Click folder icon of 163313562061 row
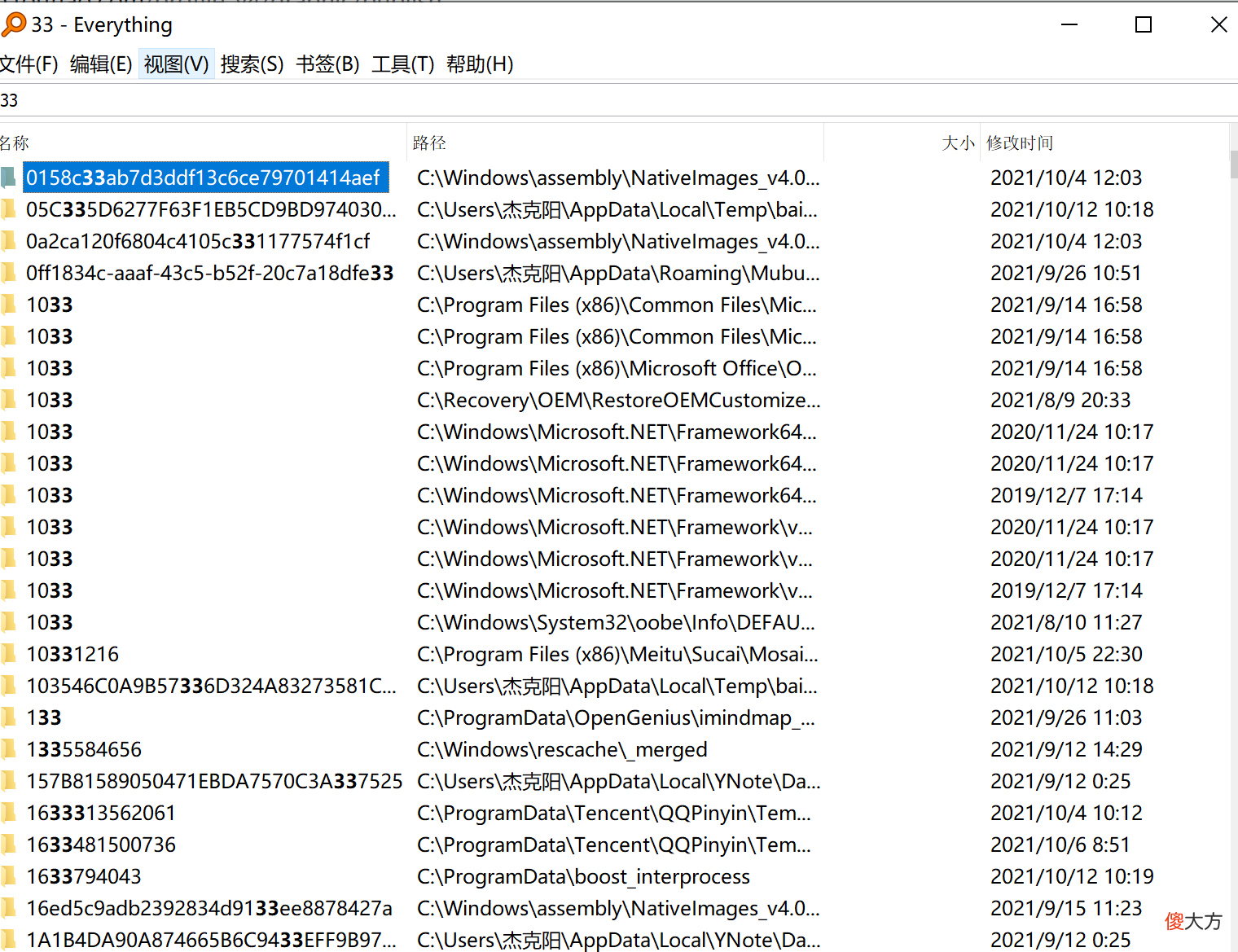This screenshot has width=1238, height=952. pyautogui.click(x=8, y=813)
